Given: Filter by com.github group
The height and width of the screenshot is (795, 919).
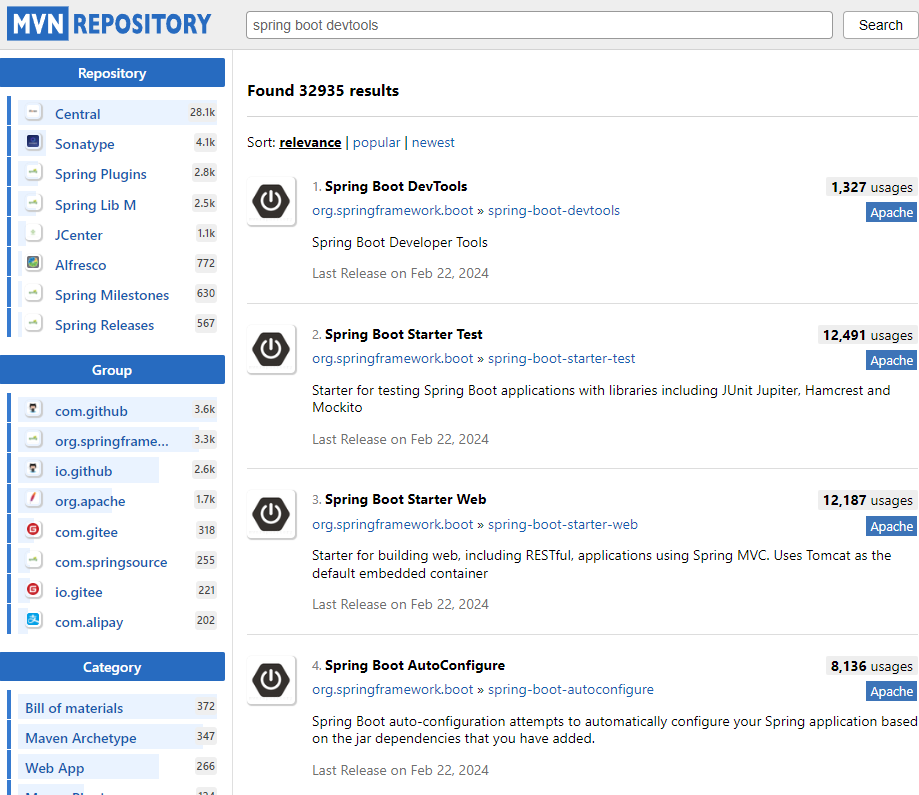Looking at the screenshot, I should click(x=91, y=412).
